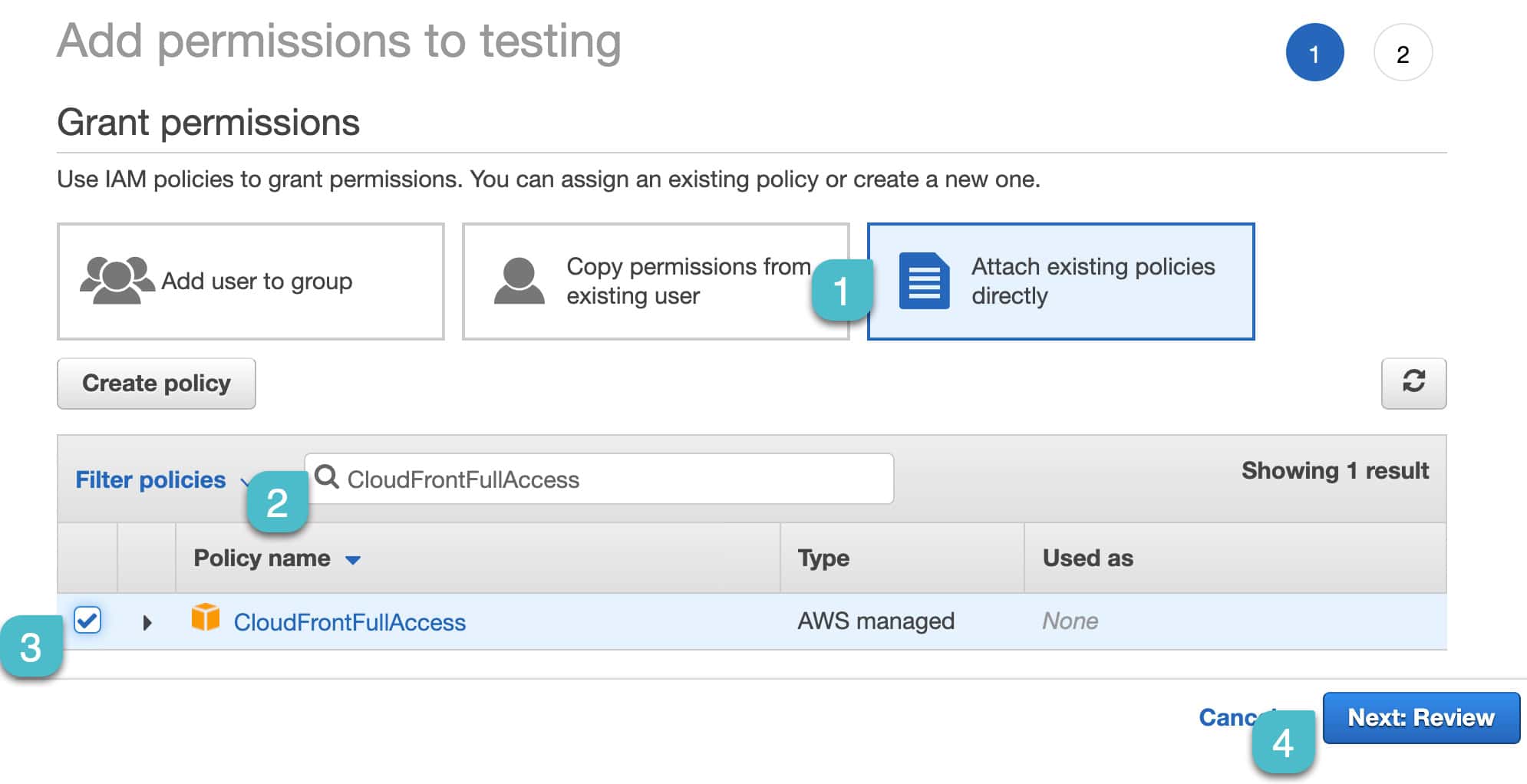Expand the CloudFrontFullAccess policy row details
This screenshot has width=1527, height=784.
pos(147,622)
